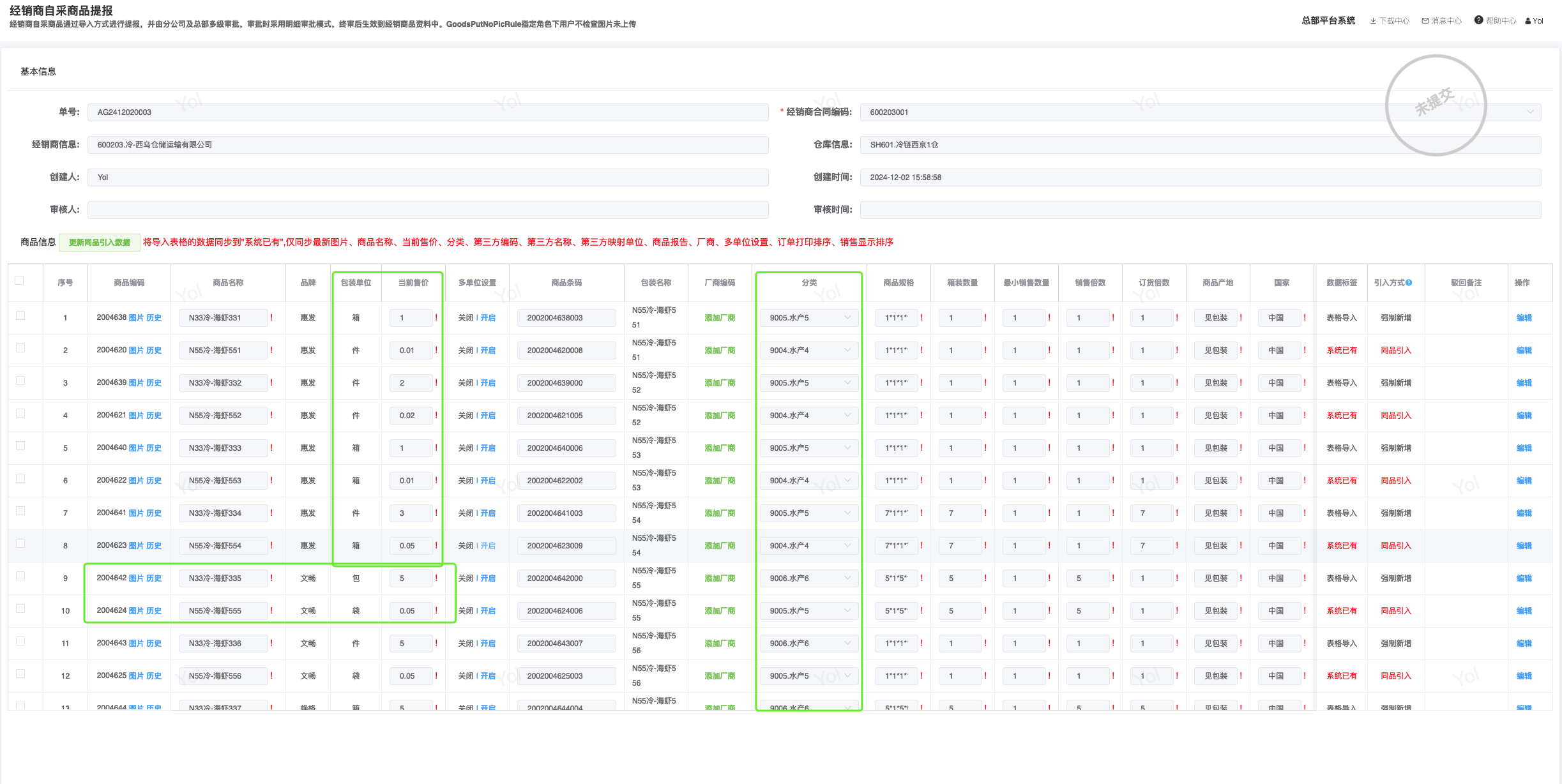Click the info icon next to 引入方式
This screenshot has width=1562, height=784.
click(x=1409, y=282)
